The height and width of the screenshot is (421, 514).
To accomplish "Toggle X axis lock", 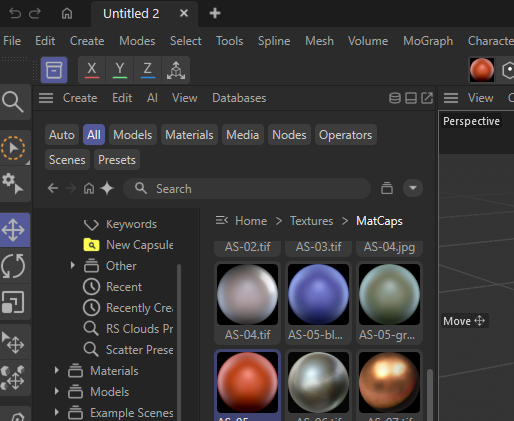I will click(x=92, y=70).
